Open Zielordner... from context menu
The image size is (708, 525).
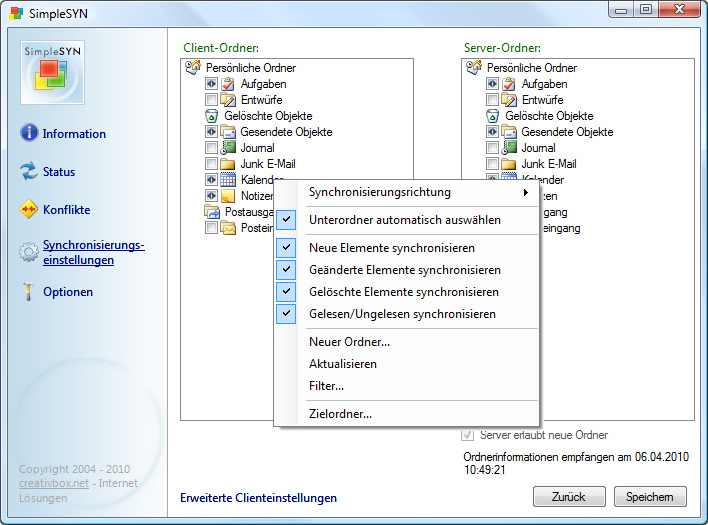point(340,414)
